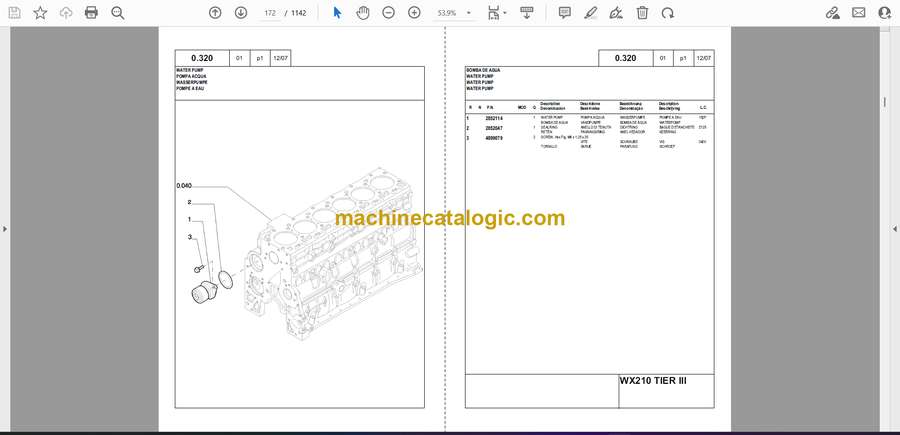Select the highlighter pen tool
This screenshot has width=900, height=435.
590,13
